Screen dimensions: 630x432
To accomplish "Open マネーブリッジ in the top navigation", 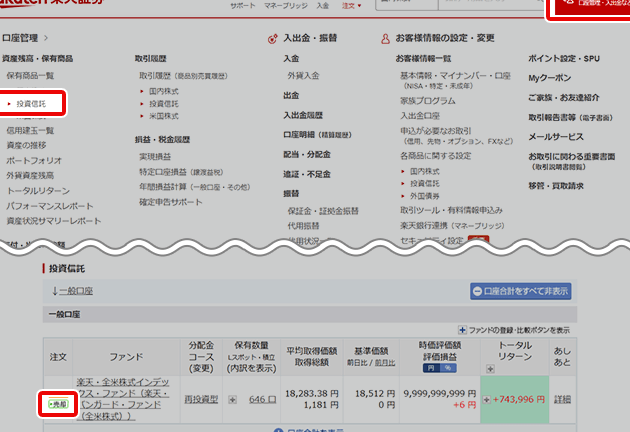I will click(x=286, y=6).
